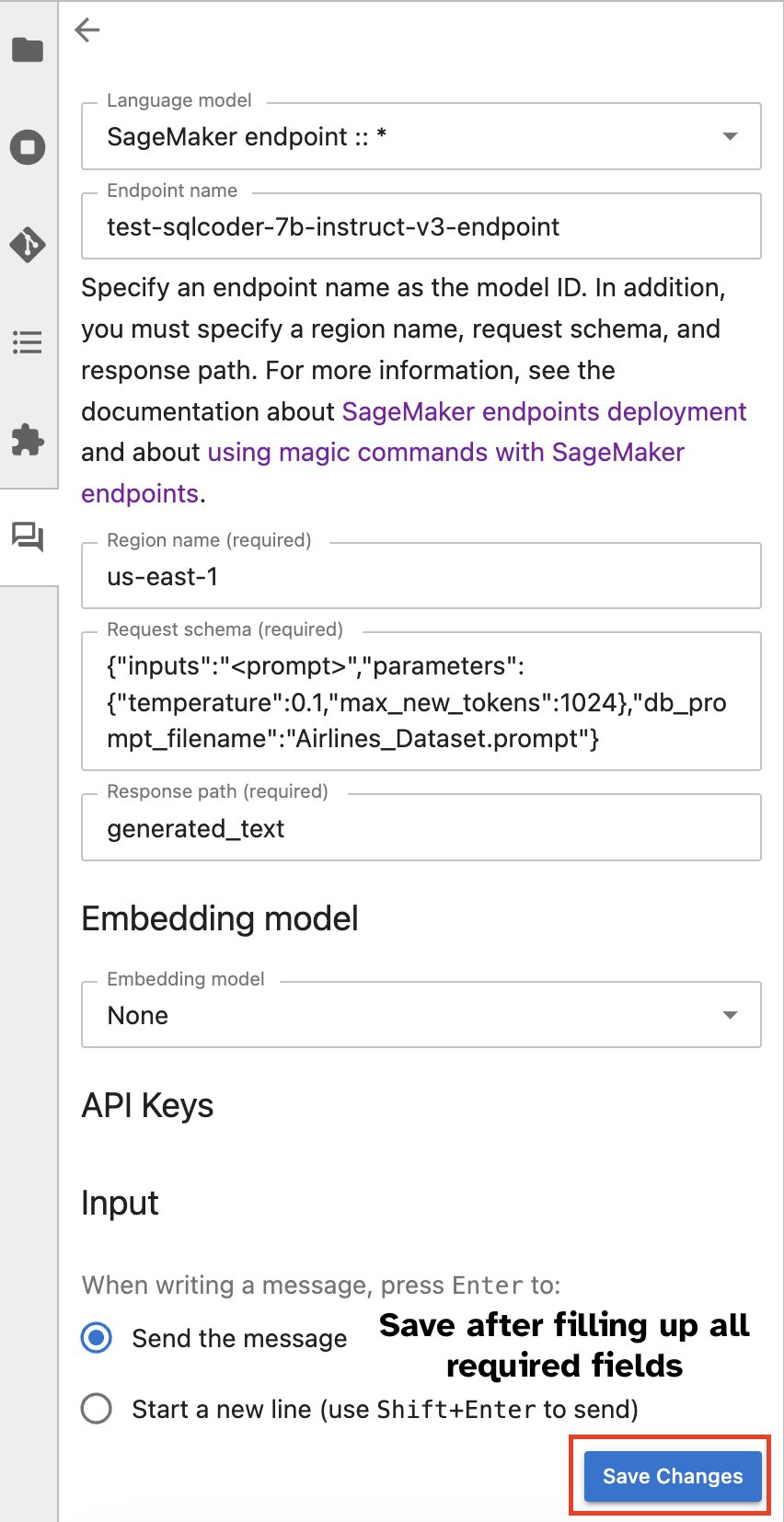Open SageMaker endpoints deployment link
The width and height of the screenshot is (784, 1522).
(x=544, y=411)
